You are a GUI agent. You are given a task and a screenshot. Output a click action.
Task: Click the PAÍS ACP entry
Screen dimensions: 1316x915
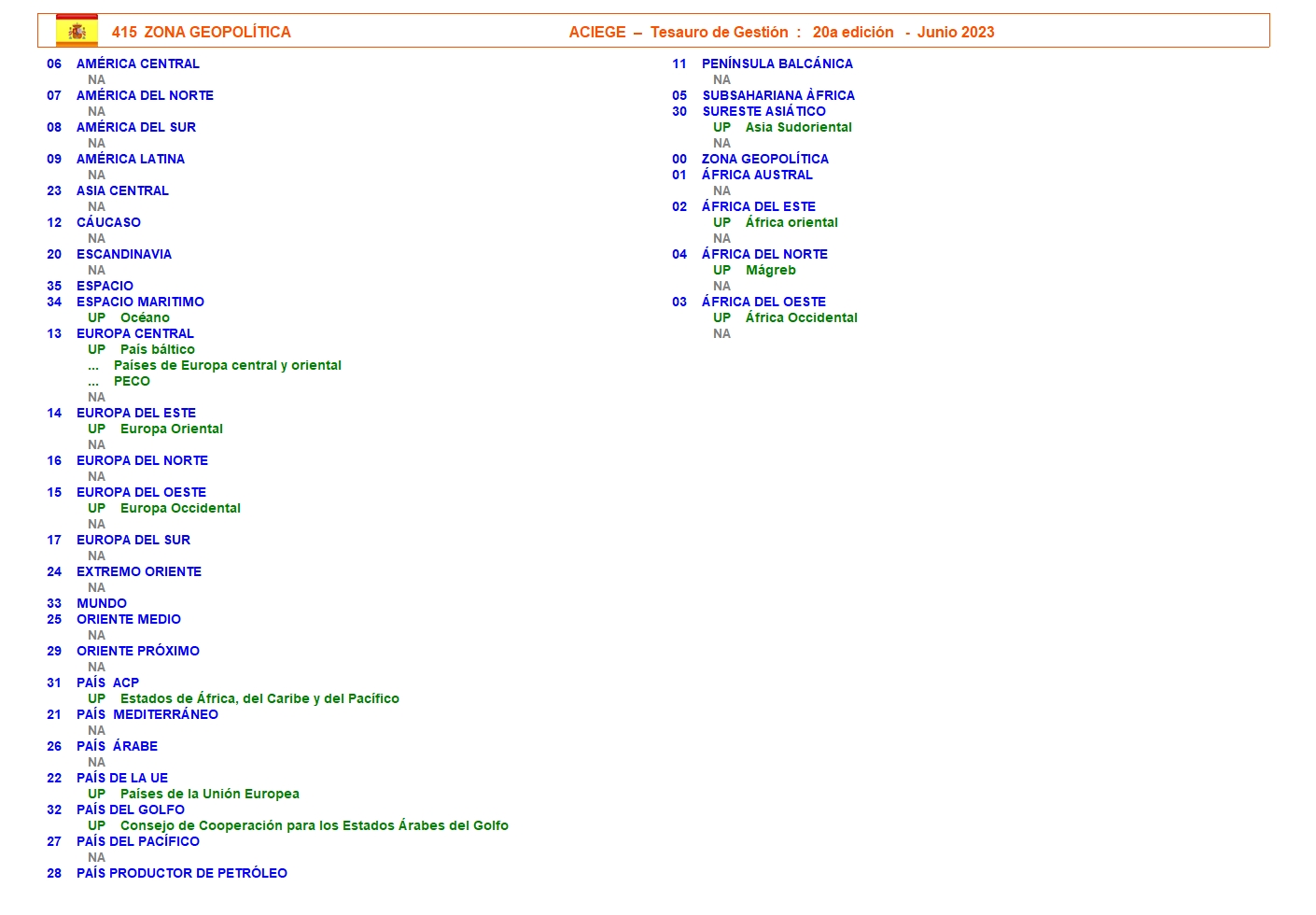click(107, 683)
